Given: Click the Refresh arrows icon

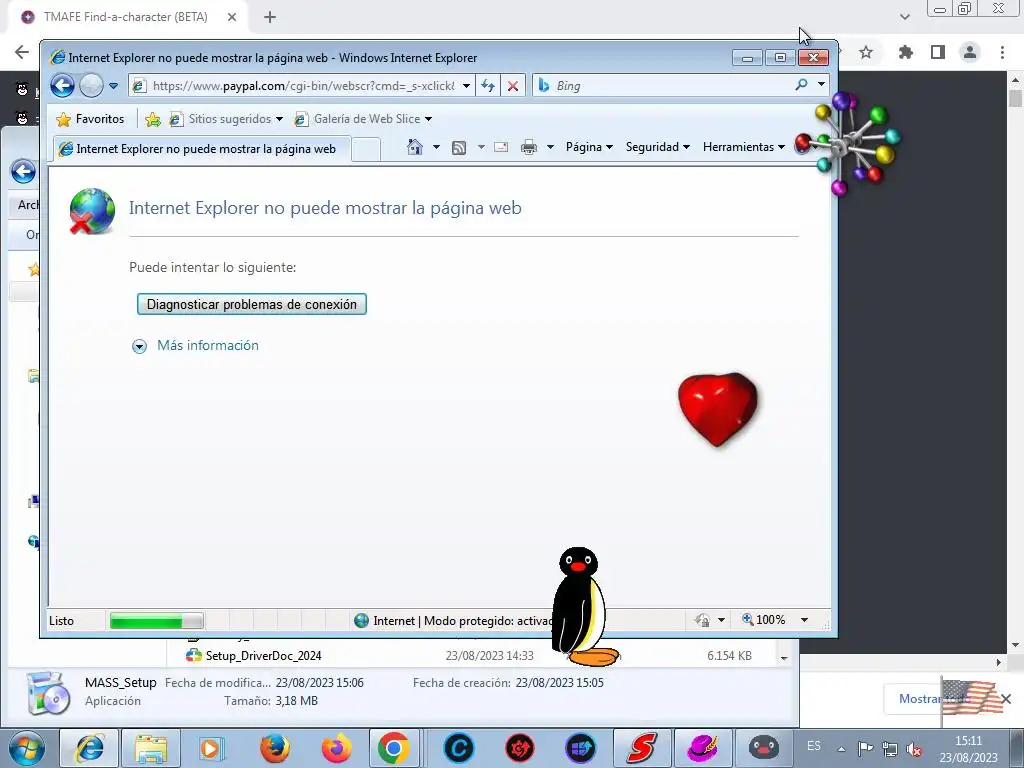Looking at the screenshot, I should click(488, 86).
